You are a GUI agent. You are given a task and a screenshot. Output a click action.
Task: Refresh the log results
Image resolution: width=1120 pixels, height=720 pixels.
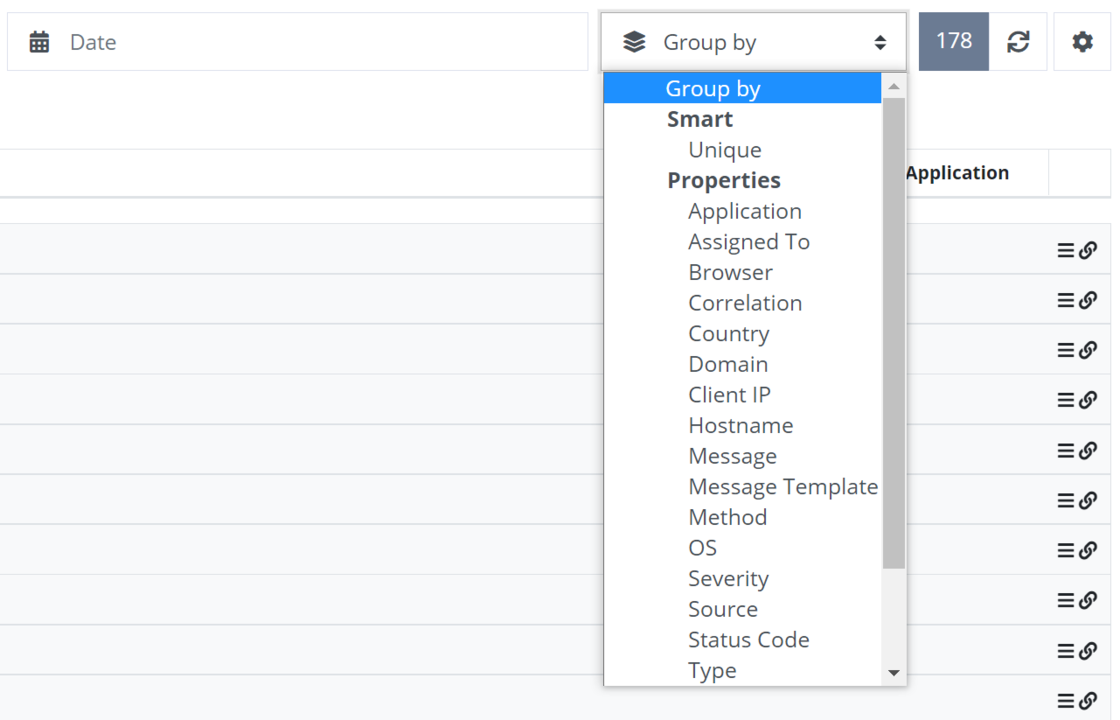[1018, 41]
